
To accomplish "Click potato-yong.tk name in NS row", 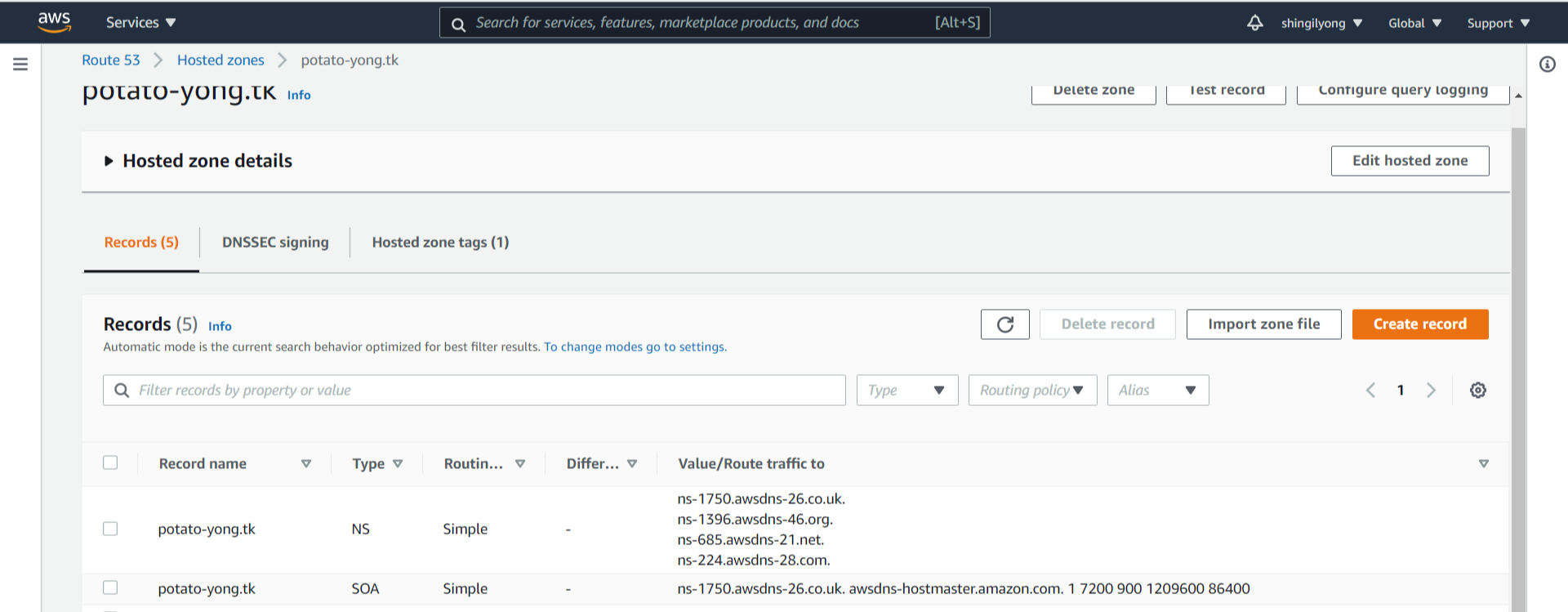I will coord(207,529).
